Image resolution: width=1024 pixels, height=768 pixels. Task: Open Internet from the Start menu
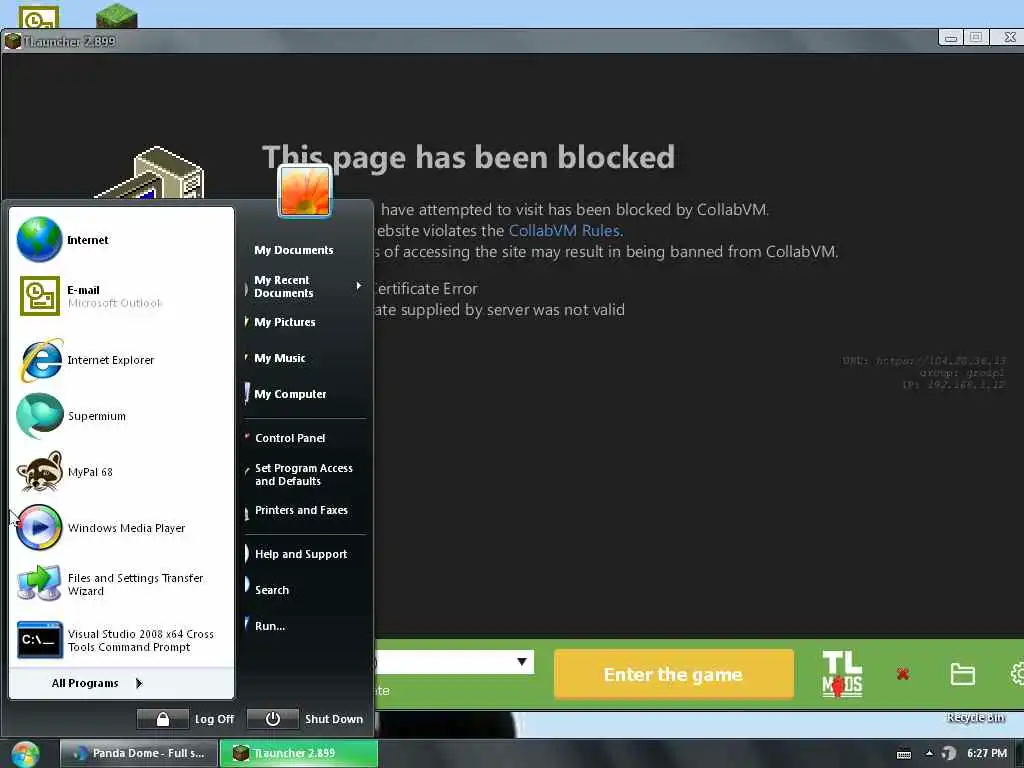121,240
